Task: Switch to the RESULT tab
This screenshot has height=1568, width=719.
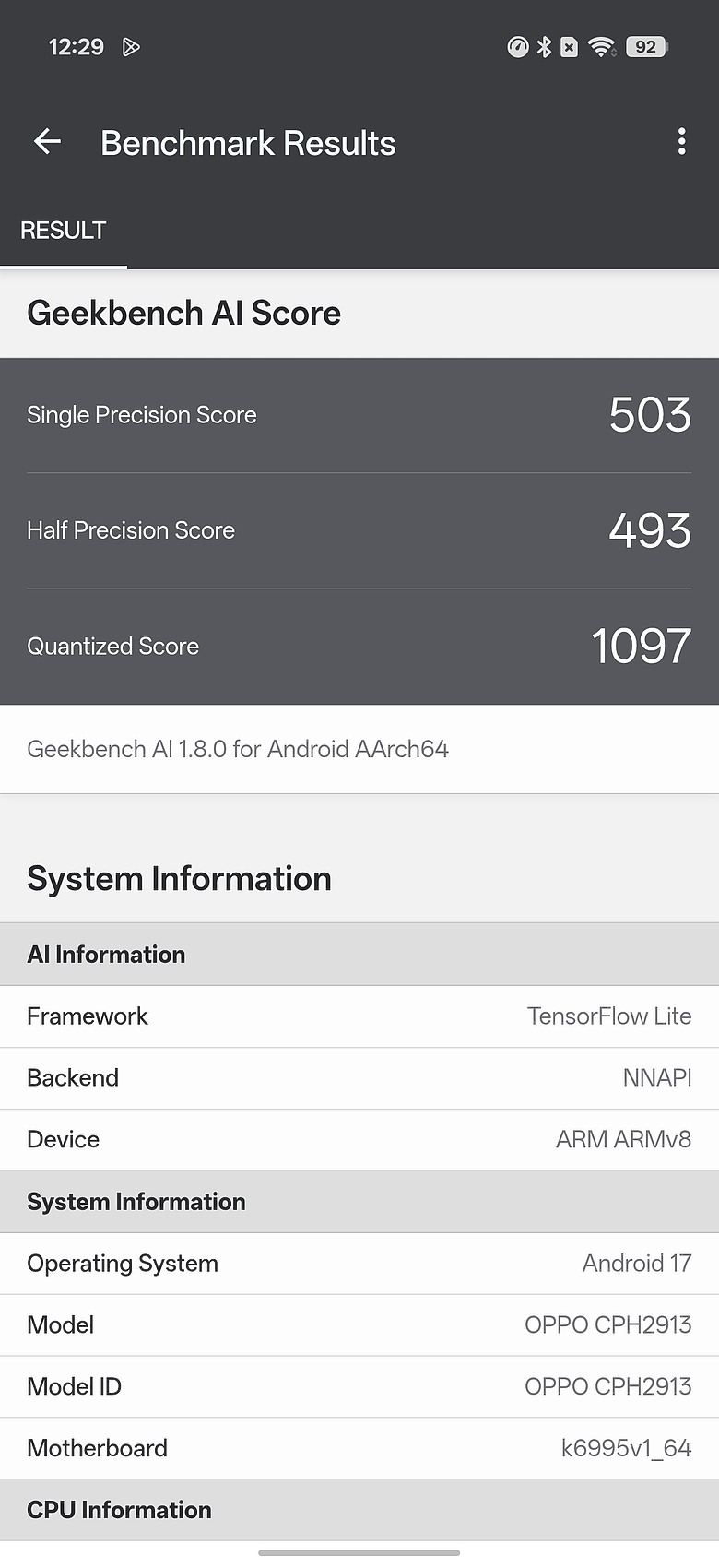Action: coord(64,231)
